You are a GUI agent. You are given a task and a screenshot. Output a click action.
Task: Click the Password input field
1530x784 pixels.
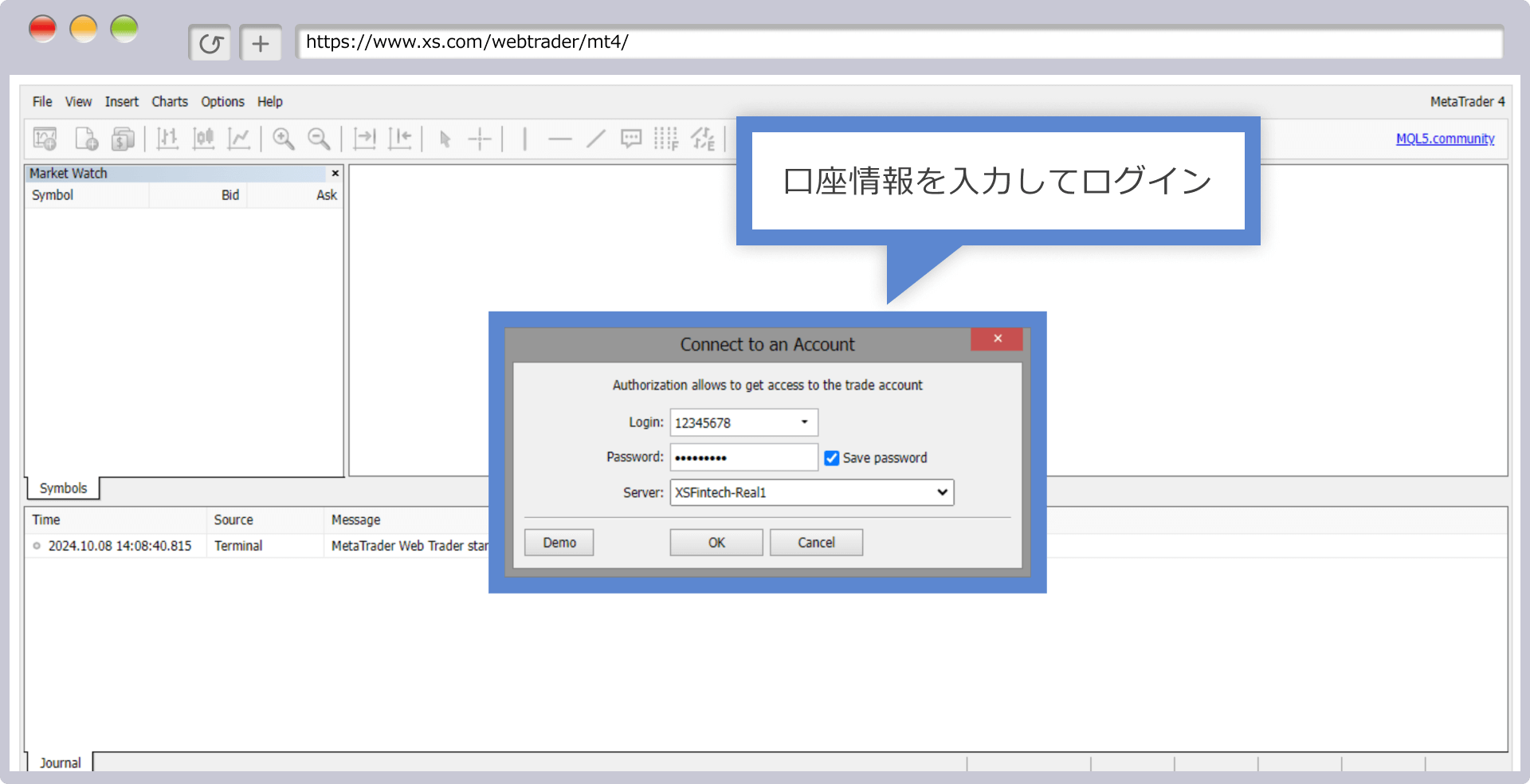point(744,457)
